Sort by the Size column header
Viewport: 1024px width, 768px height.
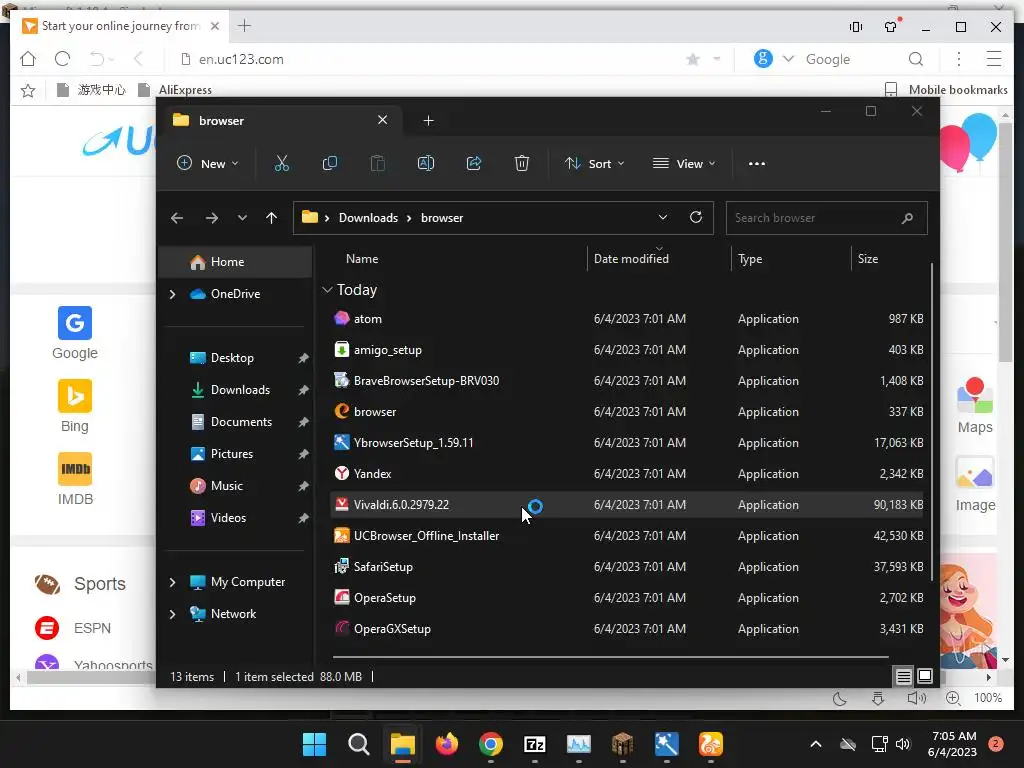(x=867, y=259)
